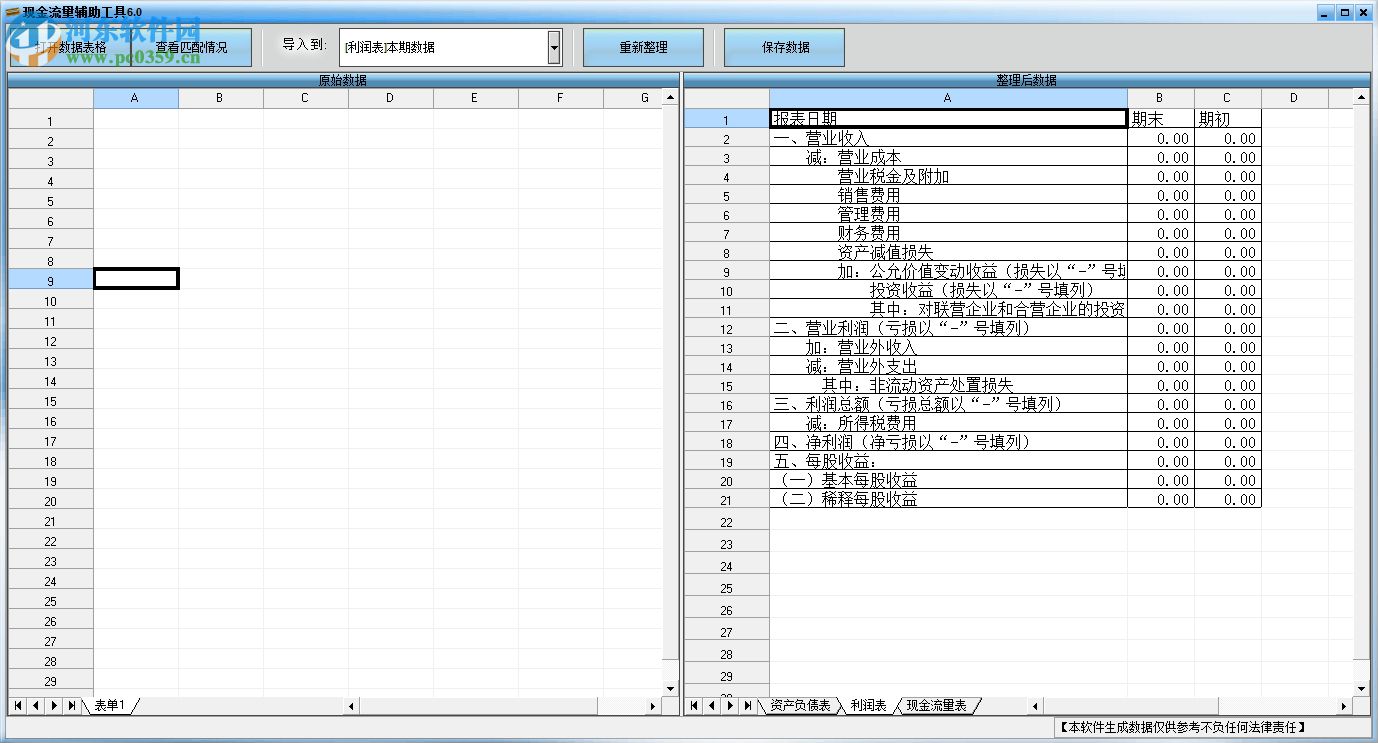Maximize the 现金流量辅助工具 window
The image size is (1378, 743).
tap(1345, 12)
